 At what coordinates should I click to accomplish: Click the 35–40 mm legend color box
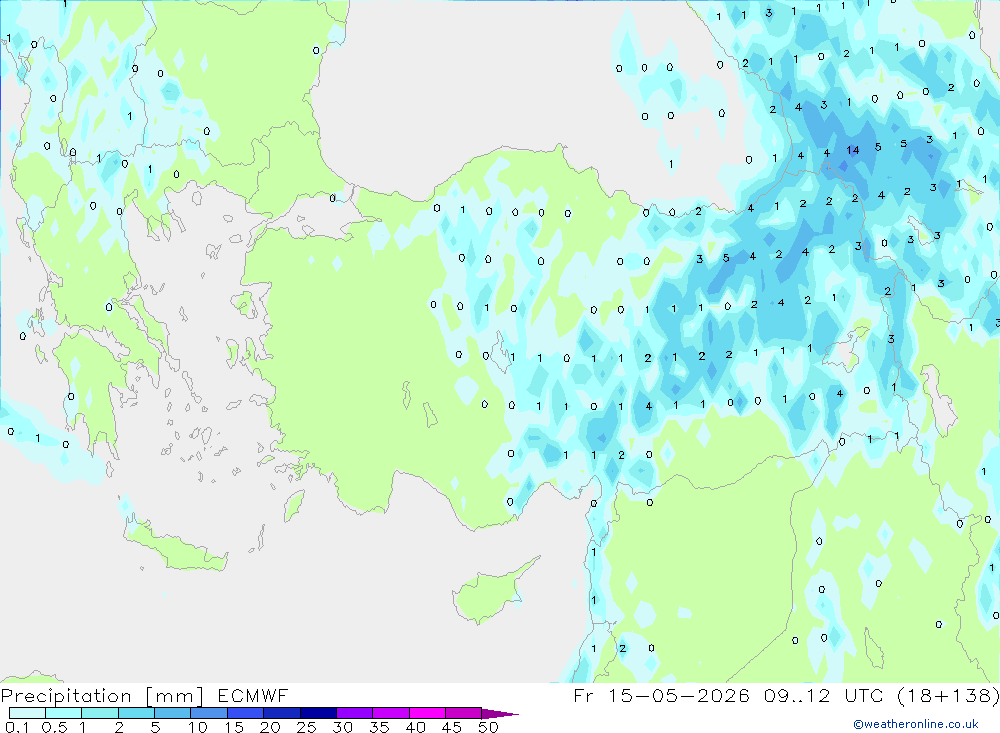tap(391, 713)
